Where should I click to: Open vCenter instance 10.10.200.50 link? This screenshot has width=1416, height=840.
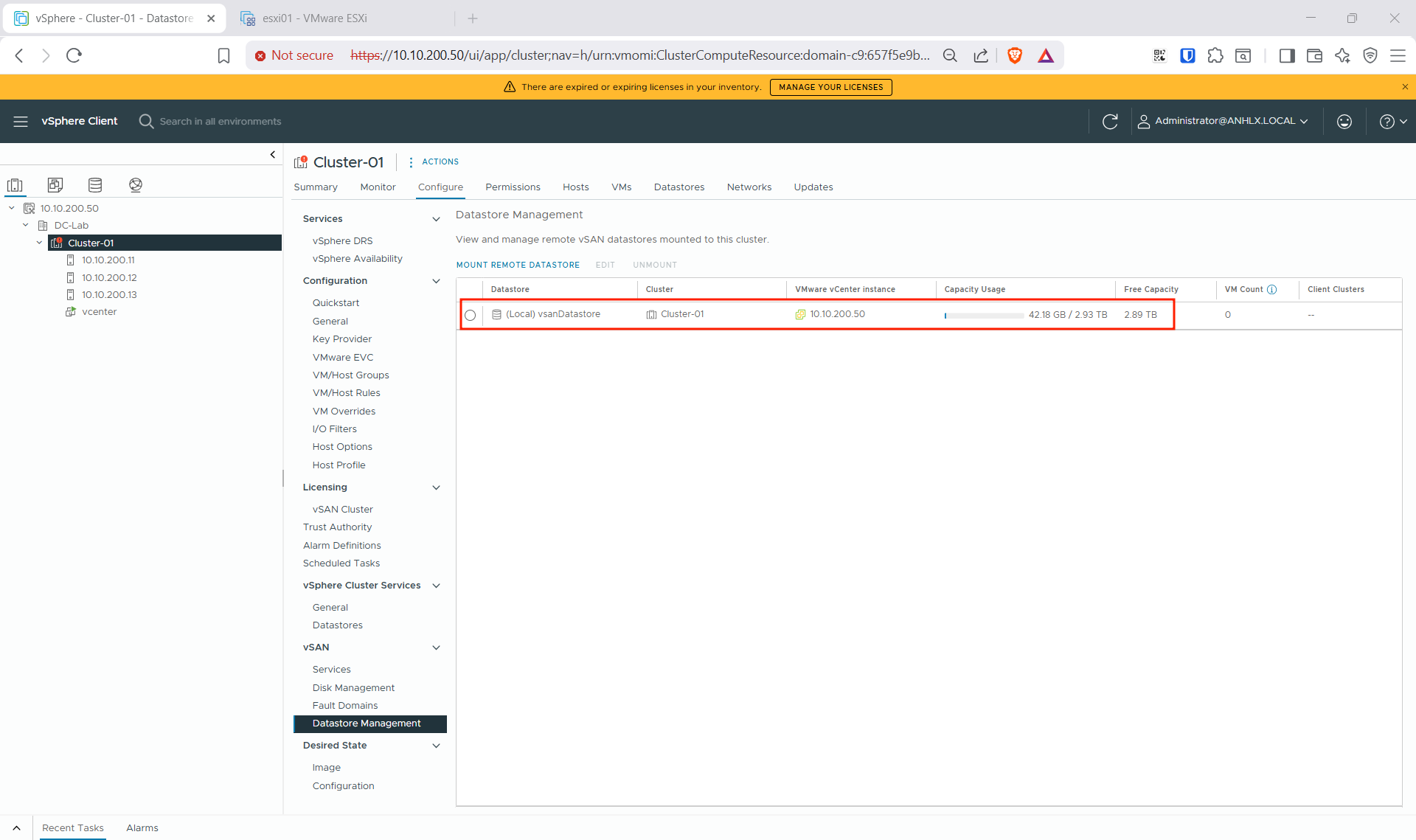point(837,314)
